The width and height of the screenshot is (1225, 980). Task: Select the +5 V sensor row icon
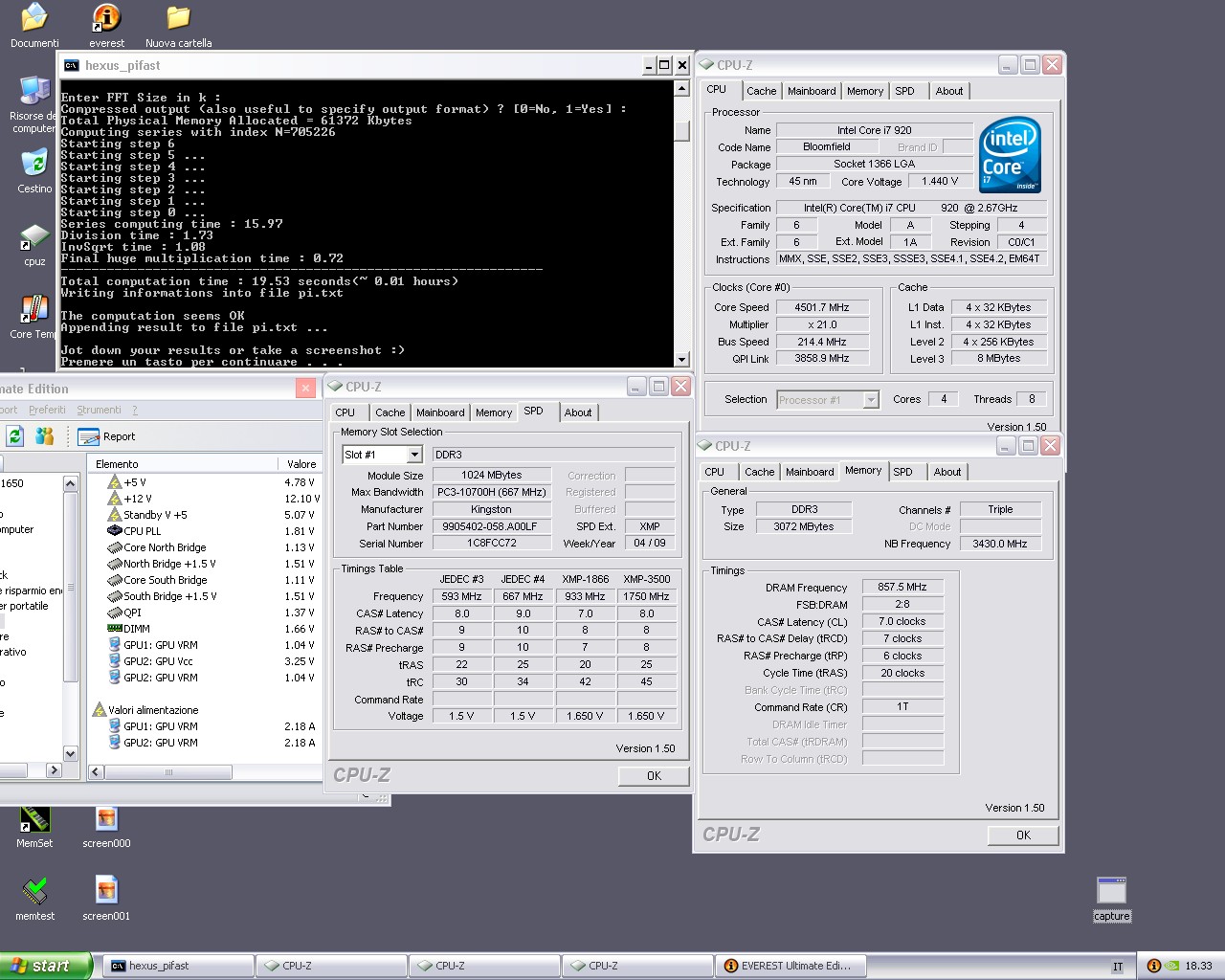pos(115,482)
